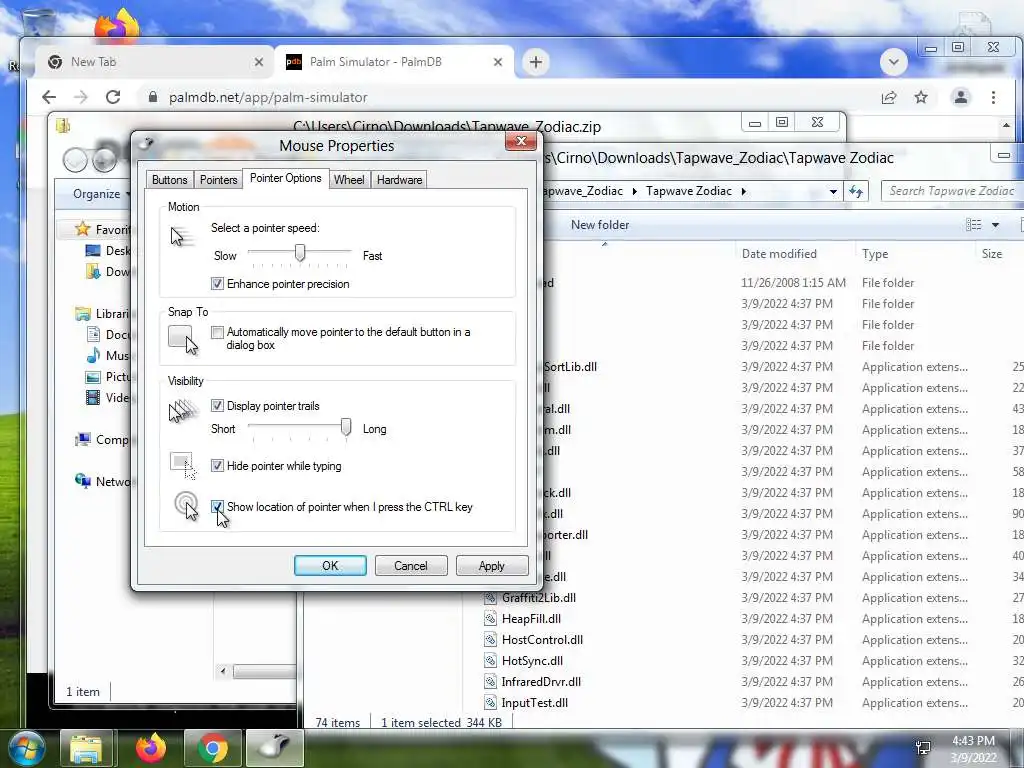Click Apply in Mouse Properties

492,566
